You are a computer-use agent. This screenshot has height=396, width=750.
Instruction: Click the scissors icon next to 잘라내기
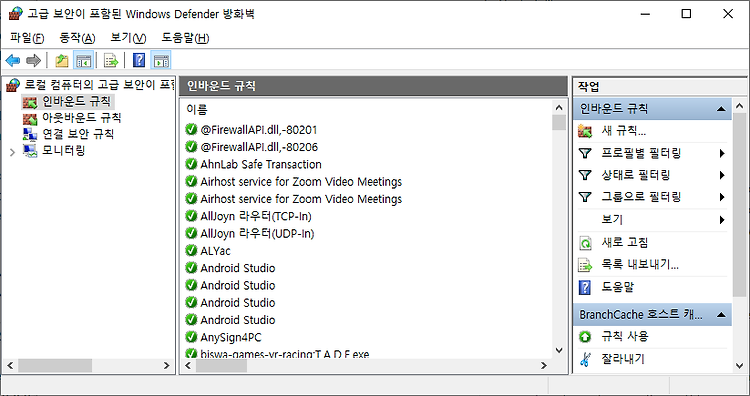pos(585,359)
